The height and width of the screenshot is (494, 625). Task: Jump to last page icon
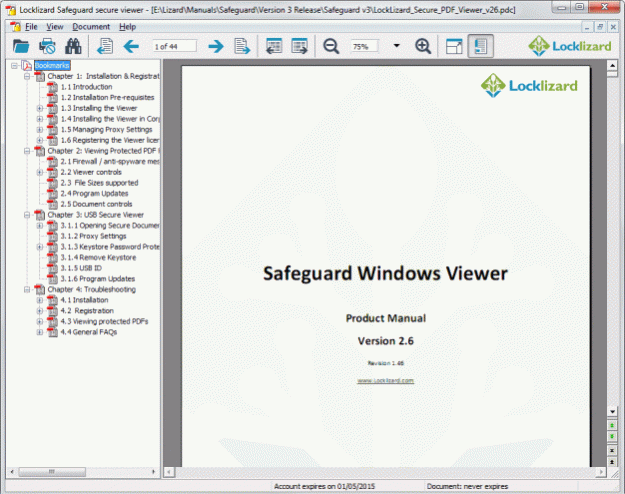[242, 46]
